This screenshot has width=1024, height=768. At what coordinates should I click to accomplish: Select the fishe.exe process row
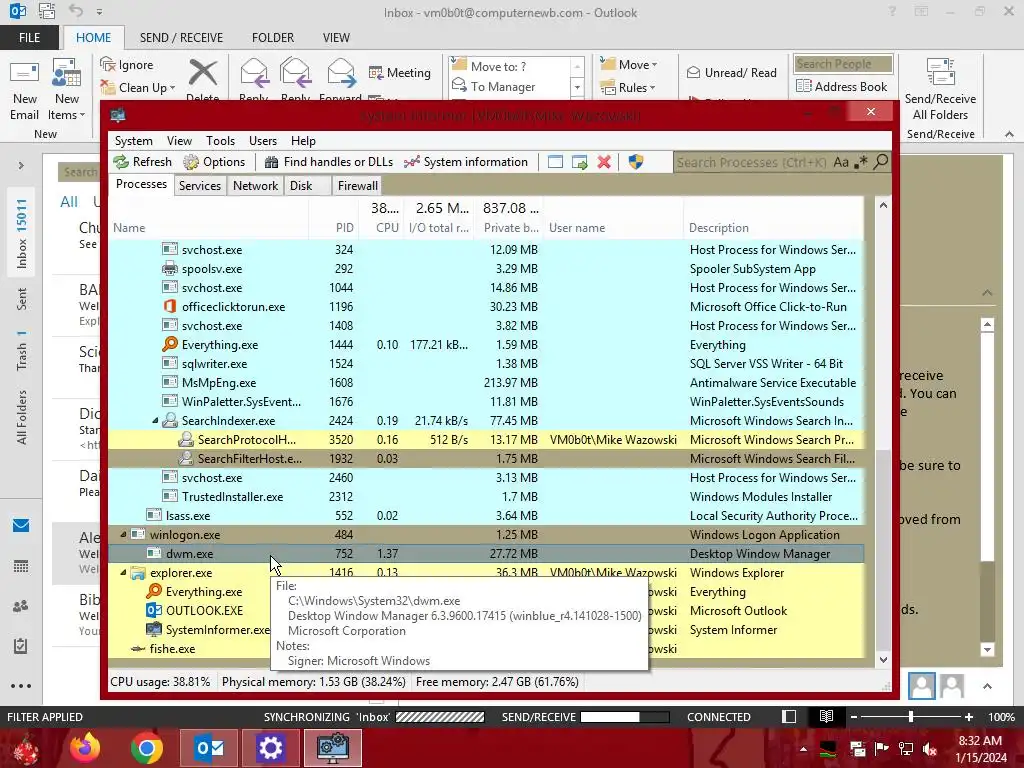pos(486,648)
